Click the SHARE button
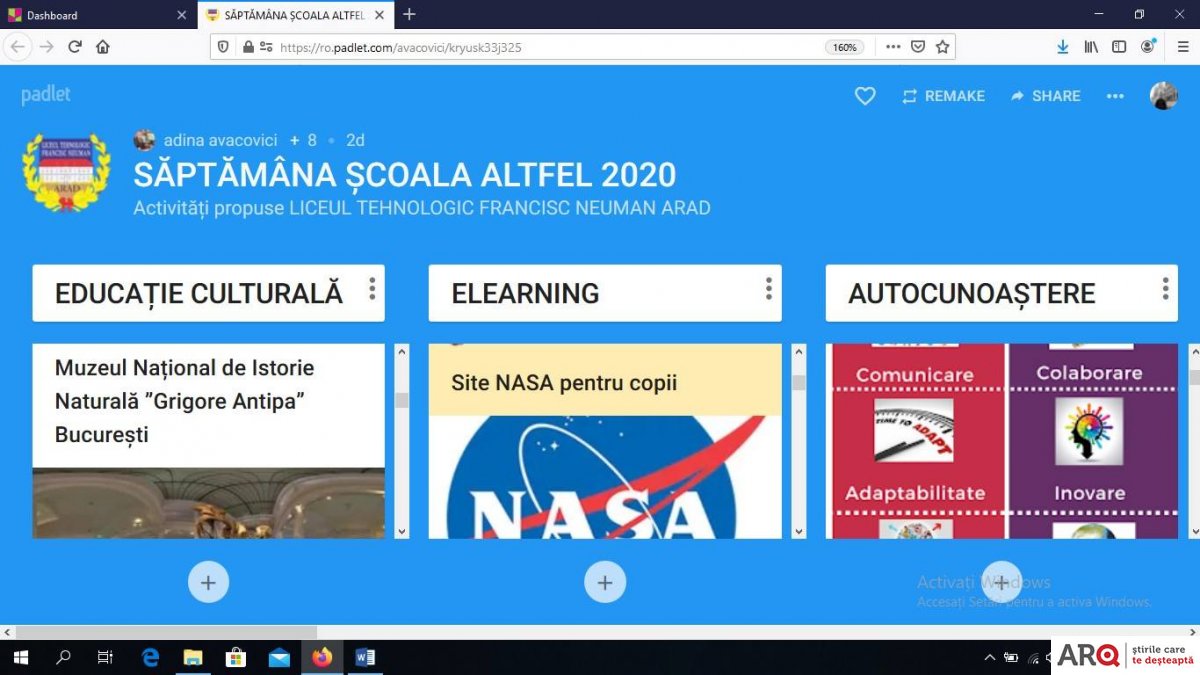 pos(1045,96)
